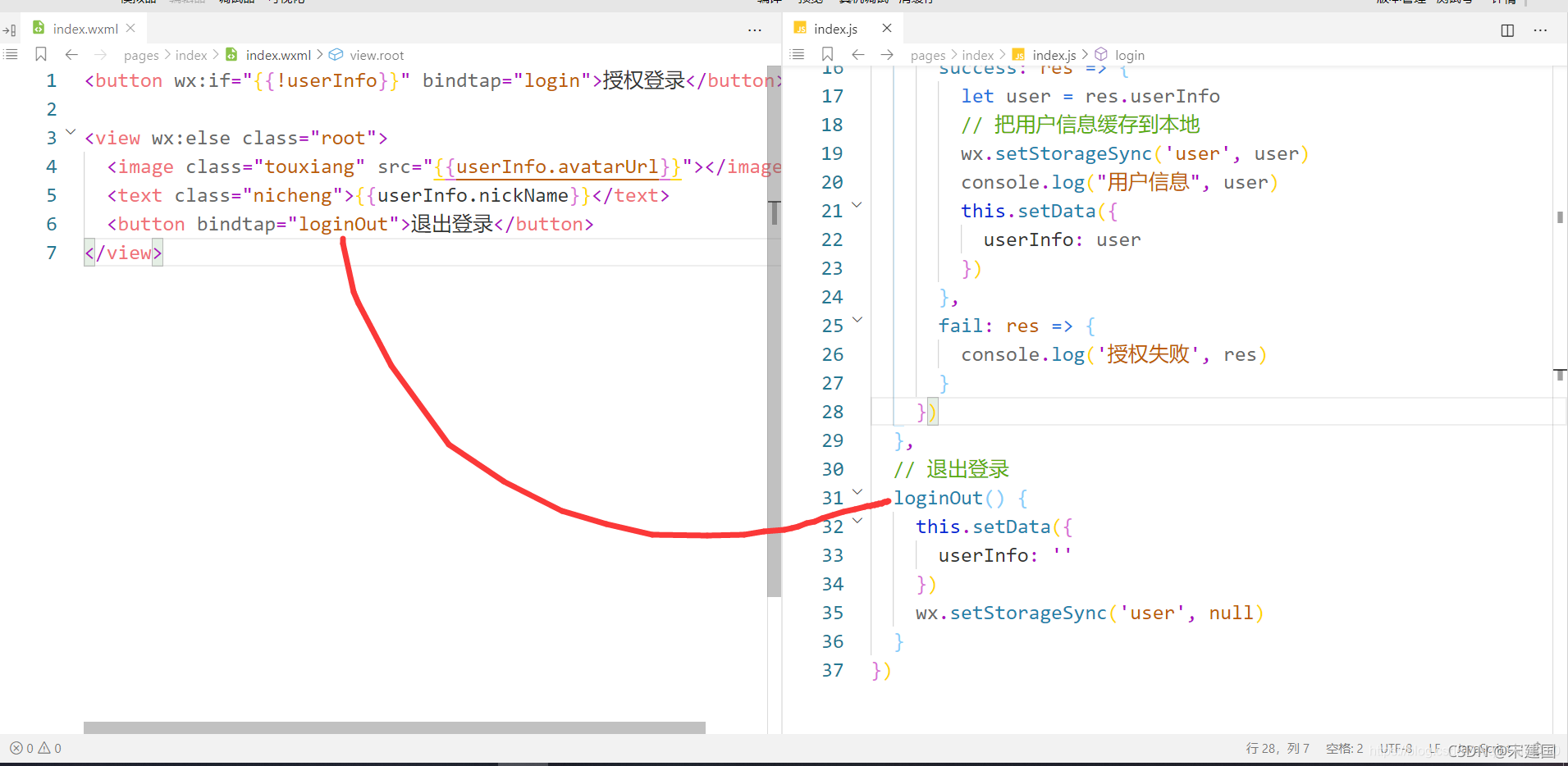The width and height of the screenshot is (1568, 766).
Task: Click 'loginOut' function name on js line 31
Action: pos(938,498)
